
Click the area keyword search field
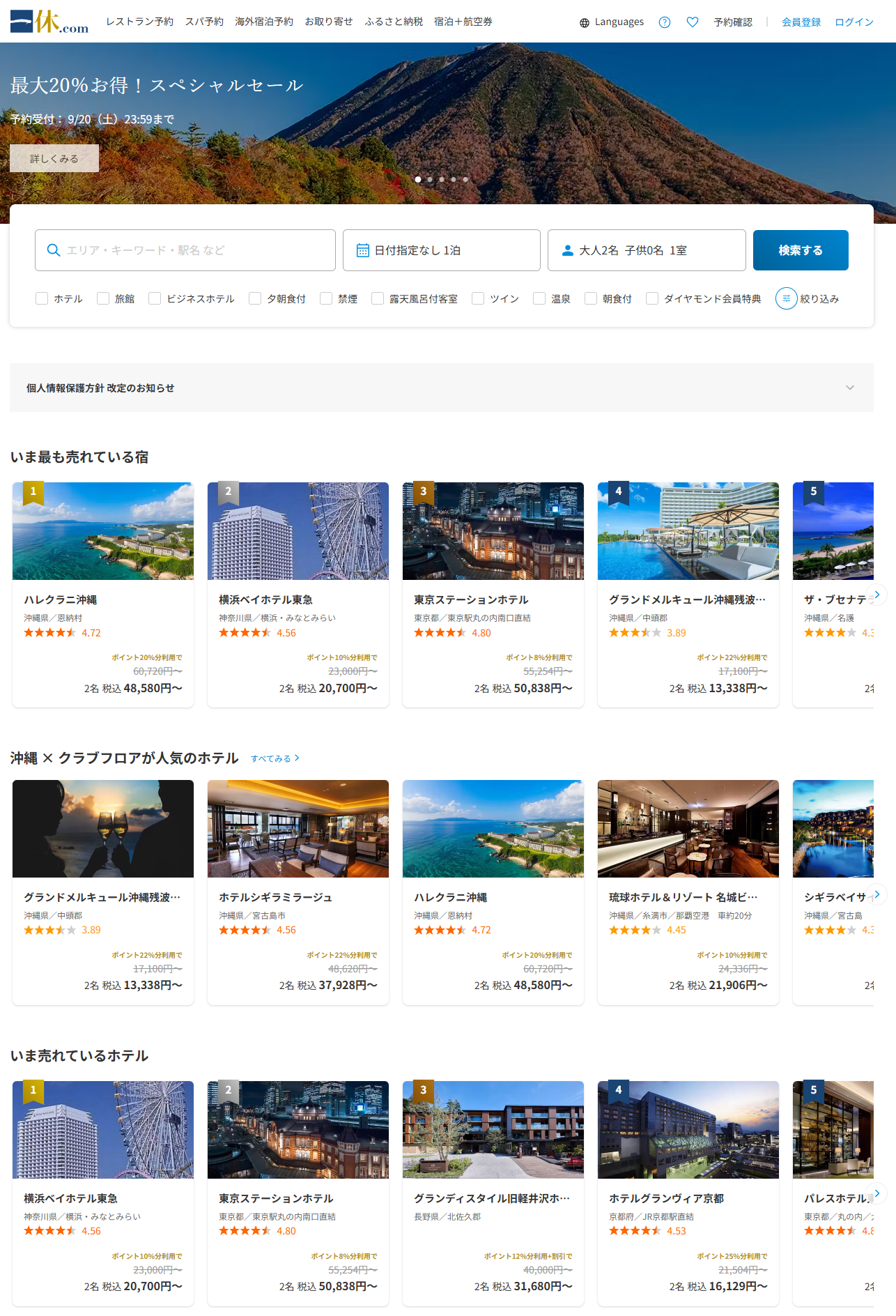point(185,250)
